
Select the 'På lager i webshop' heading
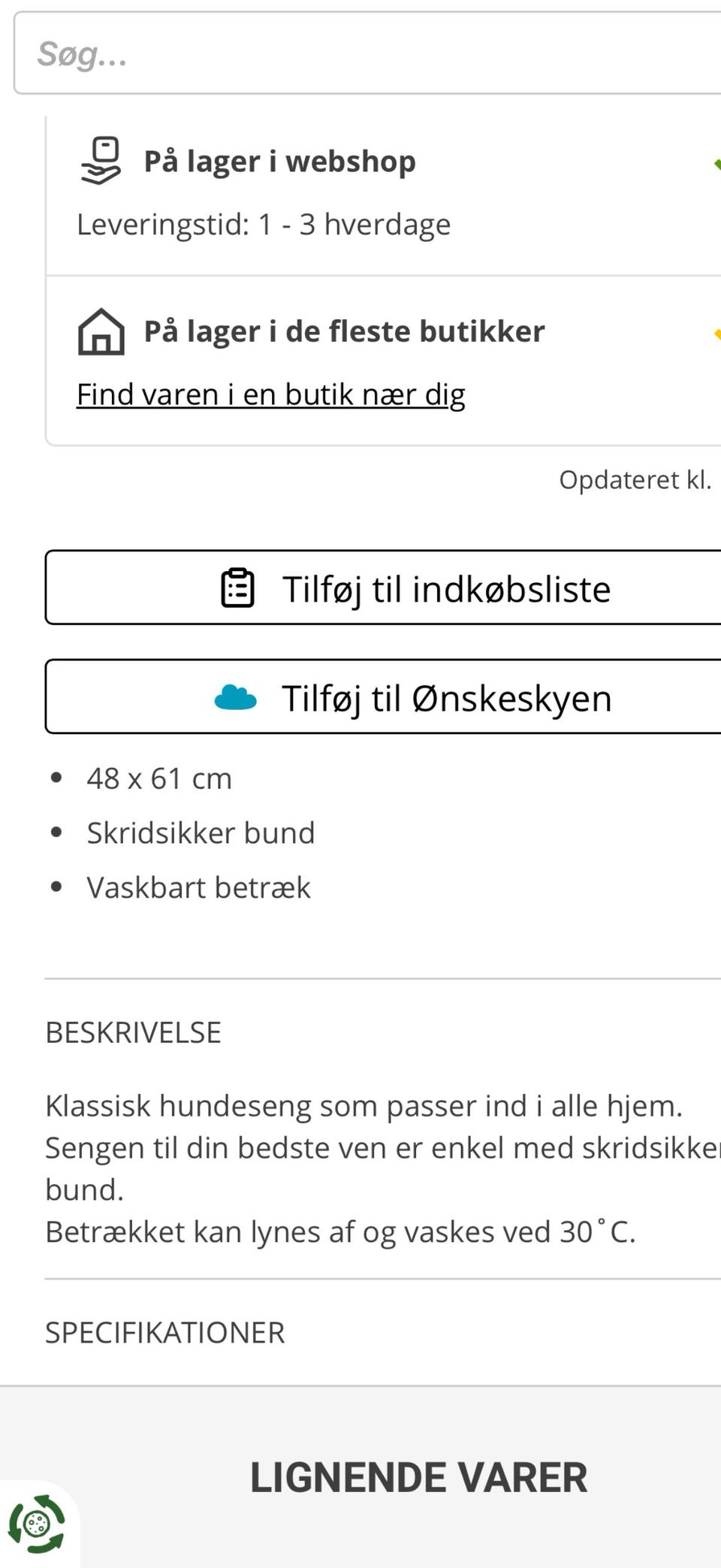click(279, 162)
